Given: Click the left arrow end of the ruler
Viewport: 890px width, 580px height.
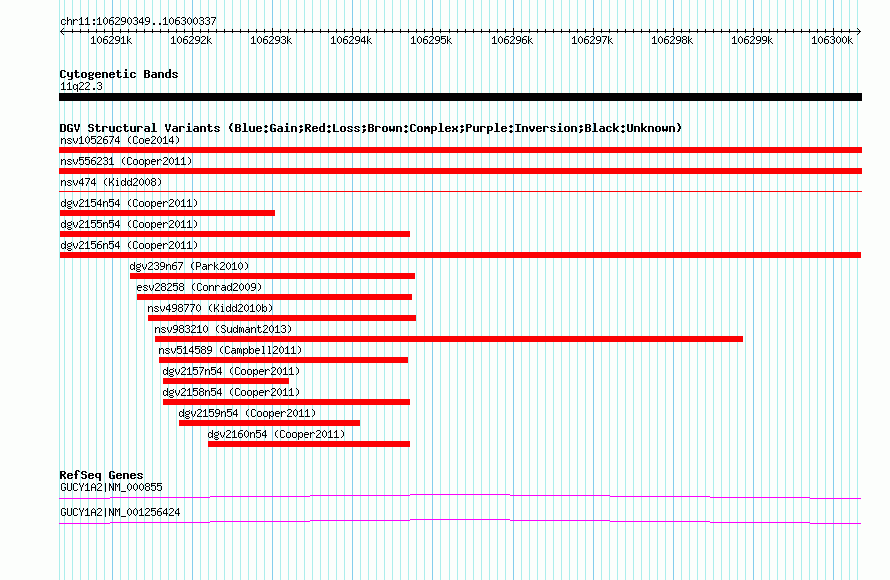Looking at the screenshot, I should tap(62, 31).
